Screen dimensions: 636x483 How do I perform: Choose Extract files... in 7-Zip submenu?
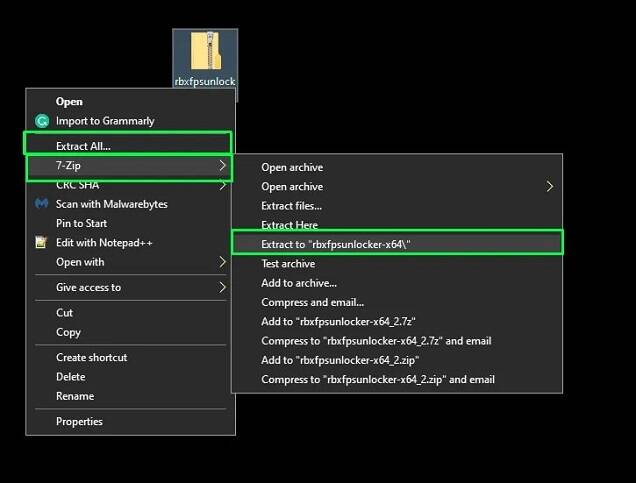click(x=397, y=206)
